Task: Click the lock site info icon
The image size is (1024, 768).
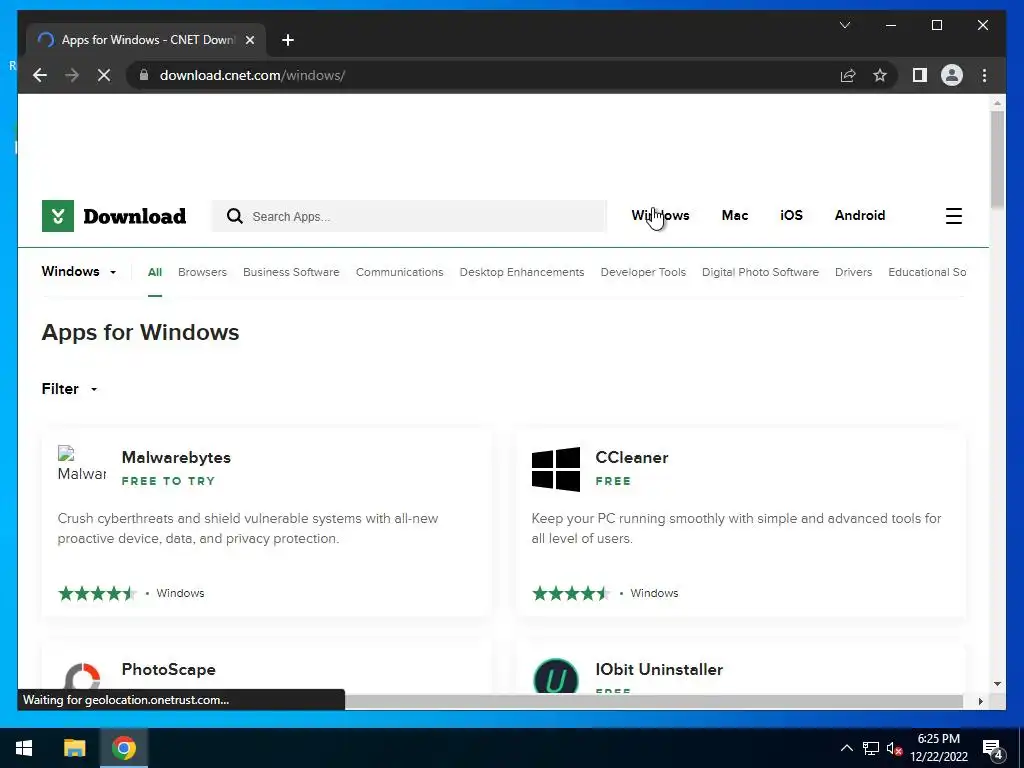Action: pos(144,75)
